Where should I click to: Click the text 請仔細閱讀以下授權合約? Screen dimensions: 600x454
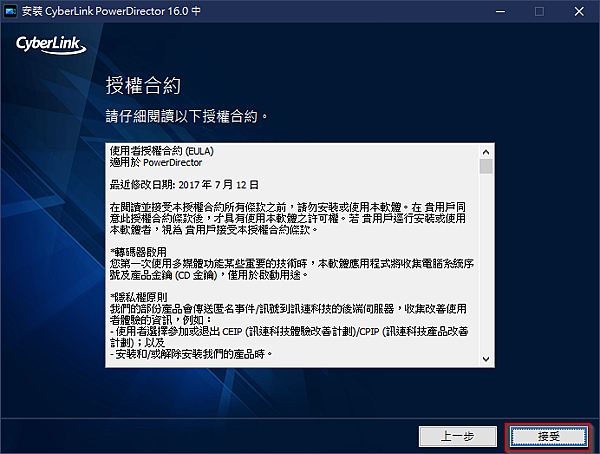[181, 116]
